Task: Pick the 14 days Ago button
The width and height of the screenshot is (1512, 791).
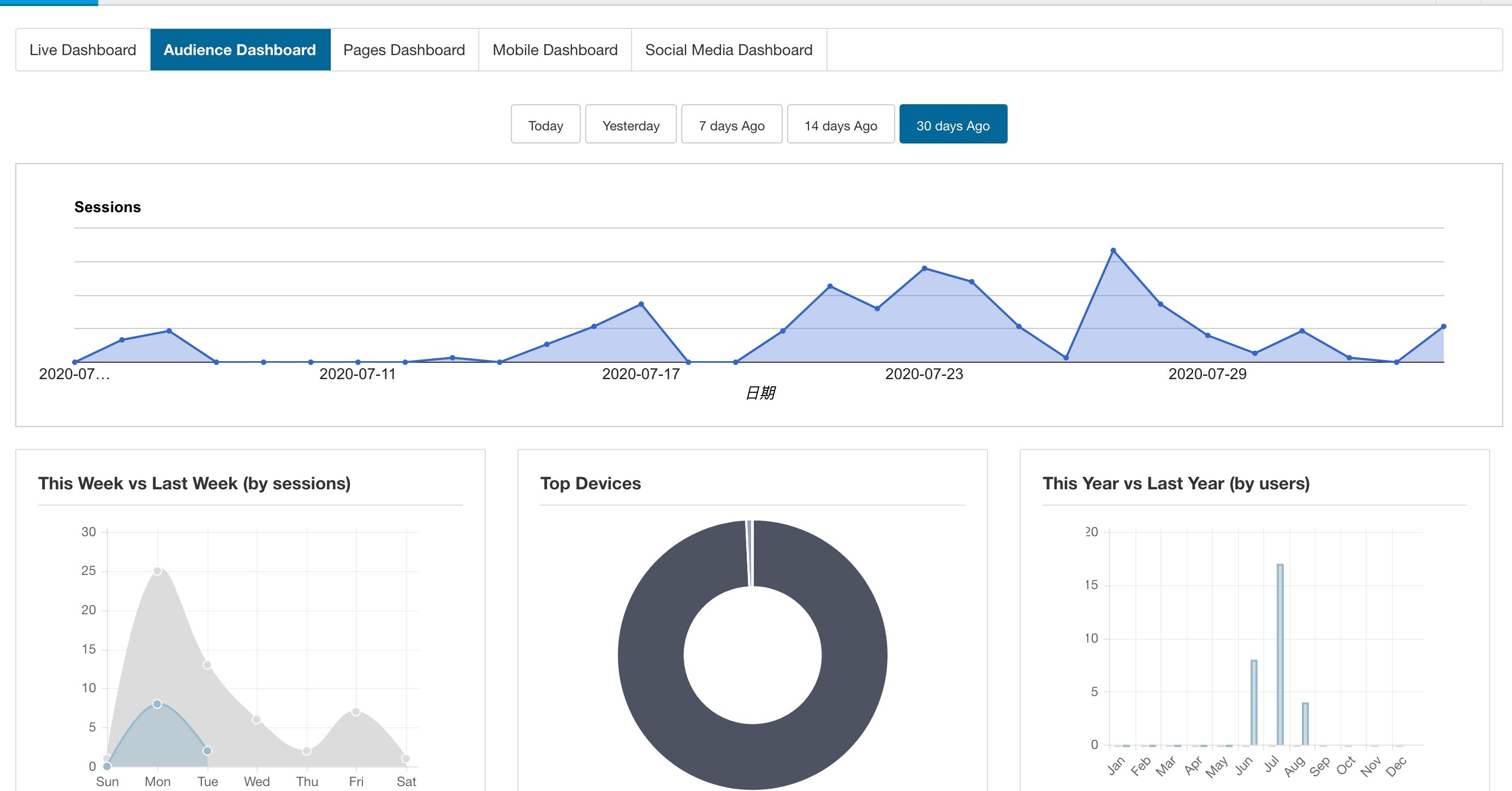Action: 841,124
